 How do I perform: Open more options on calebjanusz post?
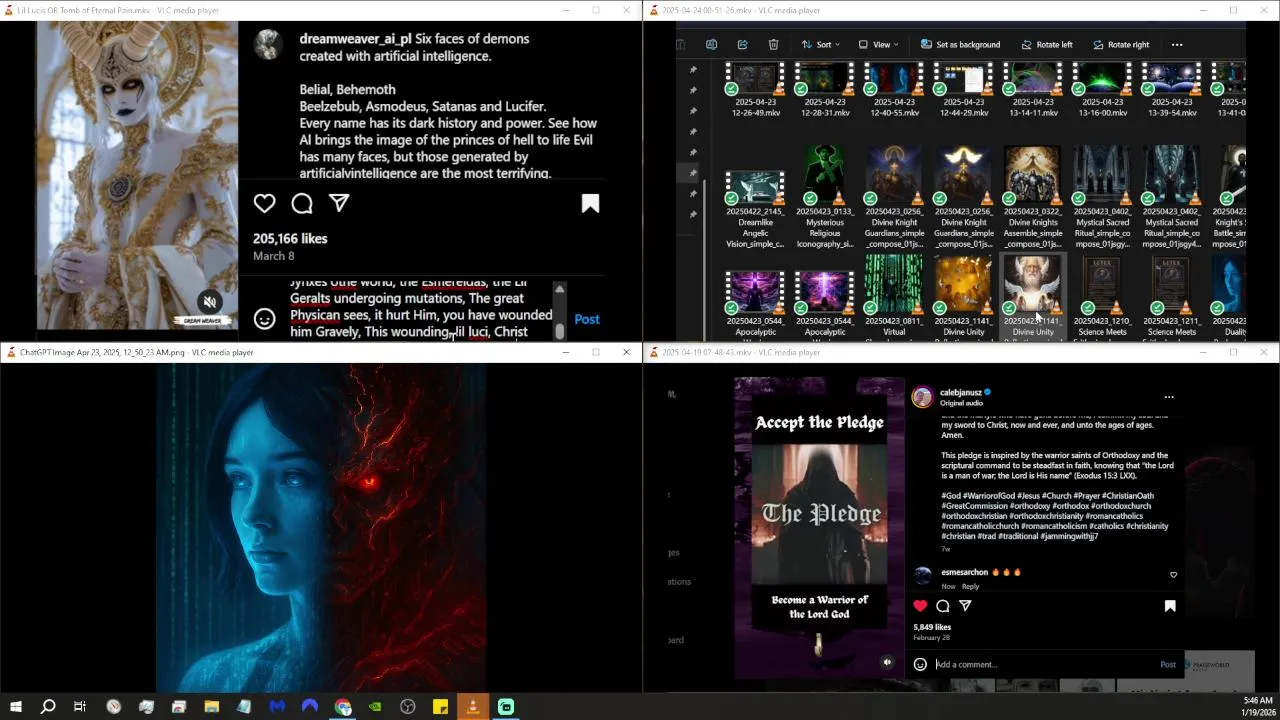(1169, 397)
